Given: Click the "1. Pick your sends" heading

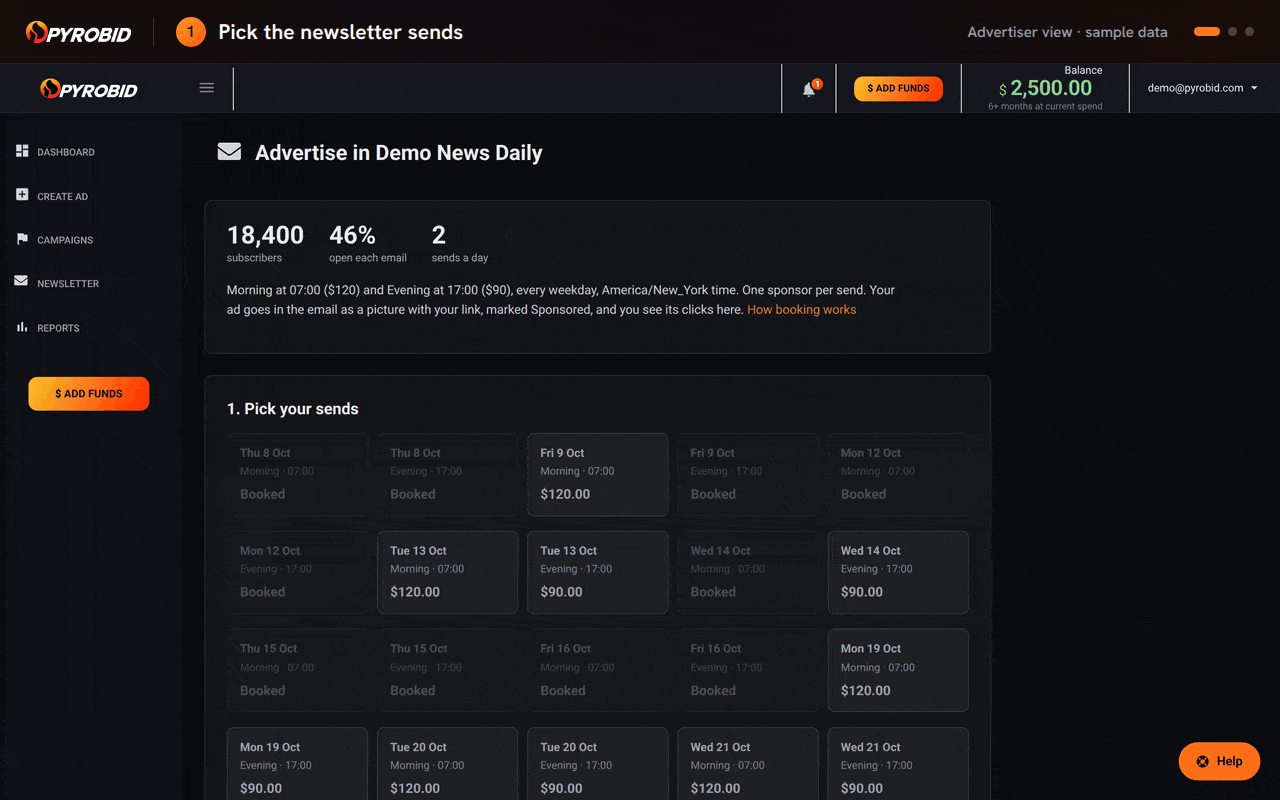Looking at the screenshot, I should point(293,409).
